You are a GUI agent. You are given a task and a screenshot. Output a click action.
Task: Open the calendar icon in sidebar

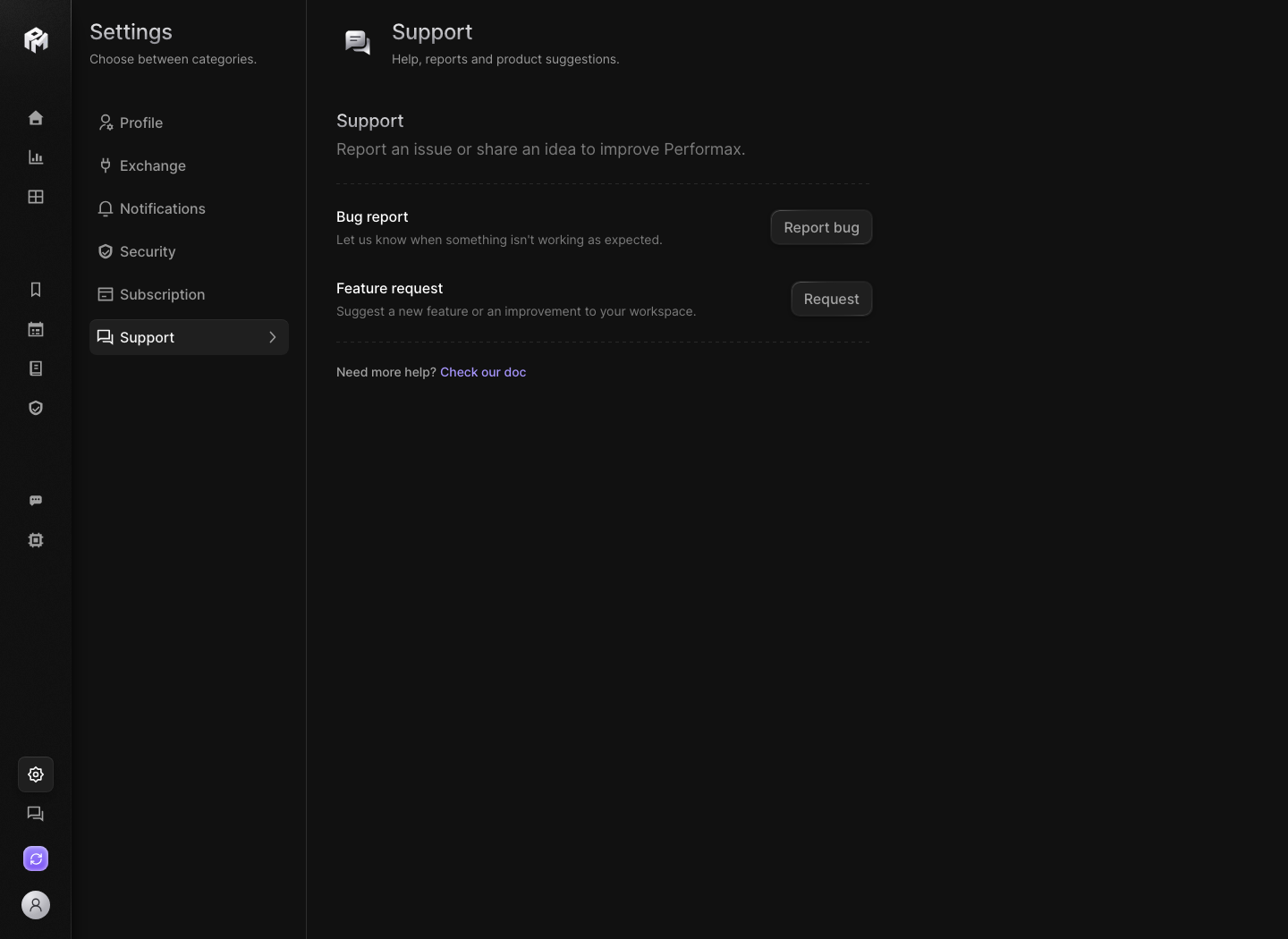click(36, 329)
